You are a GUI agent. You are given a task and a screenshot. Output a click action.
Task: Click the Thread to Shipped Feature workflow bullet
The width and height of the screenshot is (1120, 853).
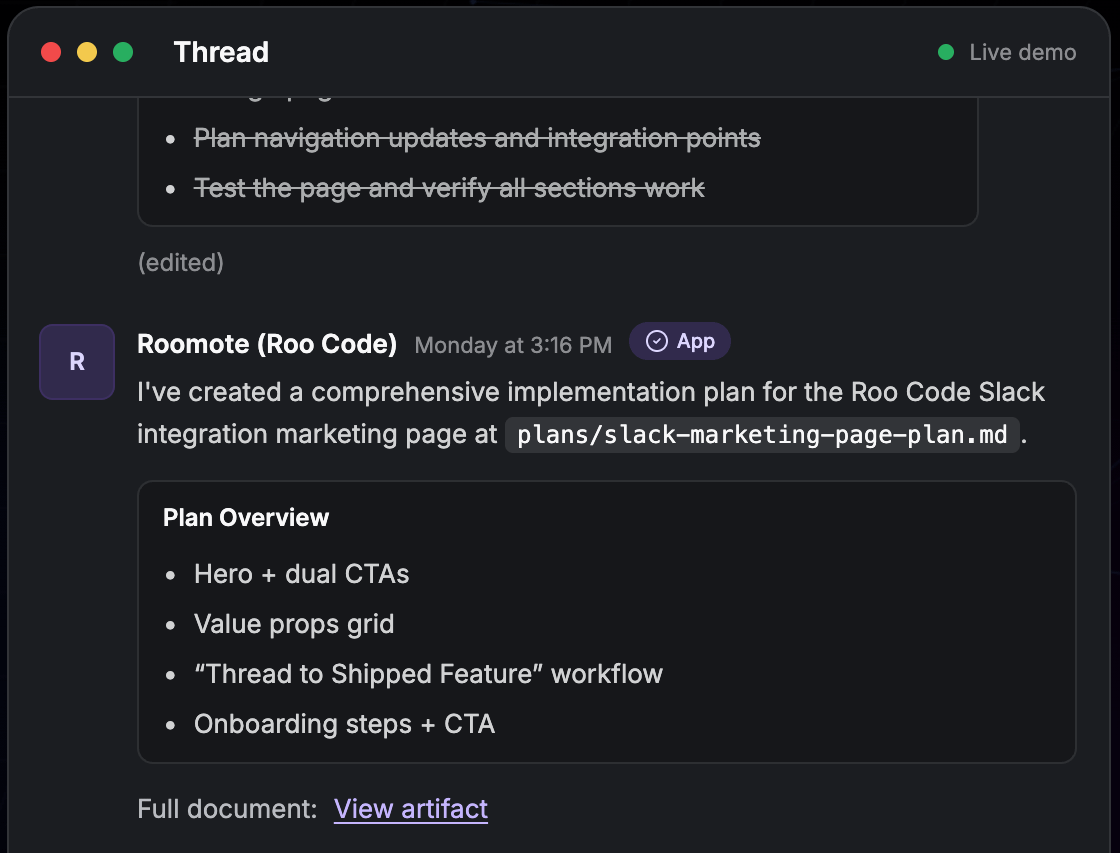pos(429,674)
